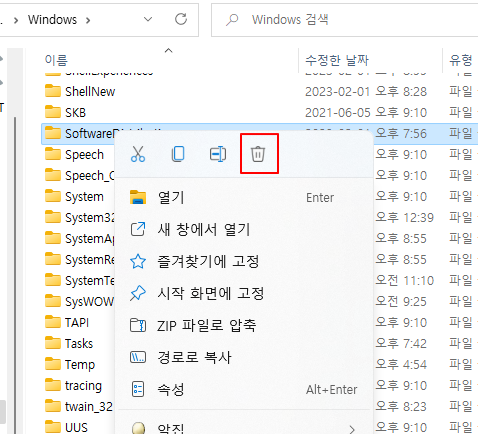
Task: Choose 새 창에서 열기 menu entry
Action: (x=244, y=229)
